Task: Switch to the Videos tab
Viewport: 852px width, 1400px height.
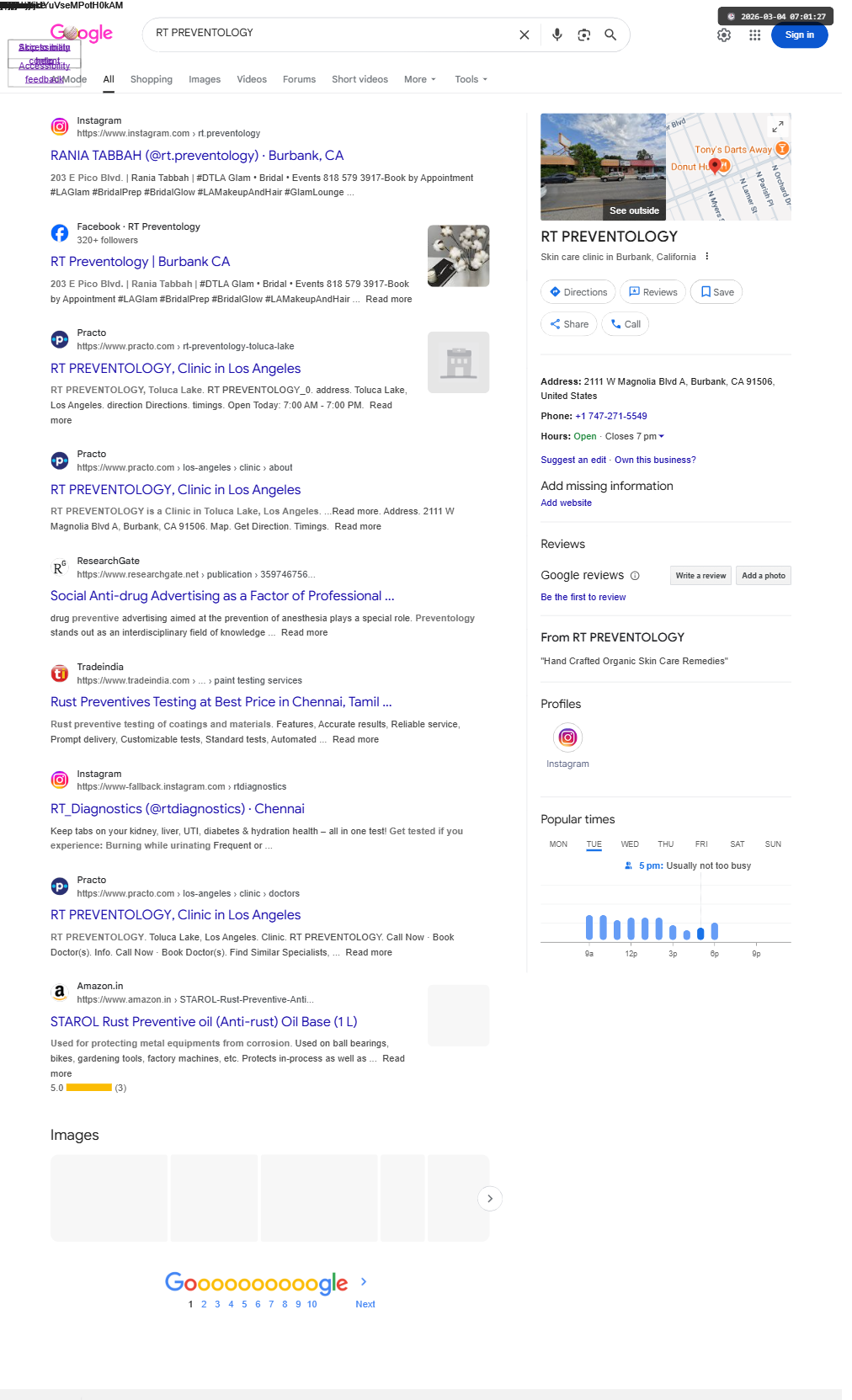Action: (x=252, y=79)
